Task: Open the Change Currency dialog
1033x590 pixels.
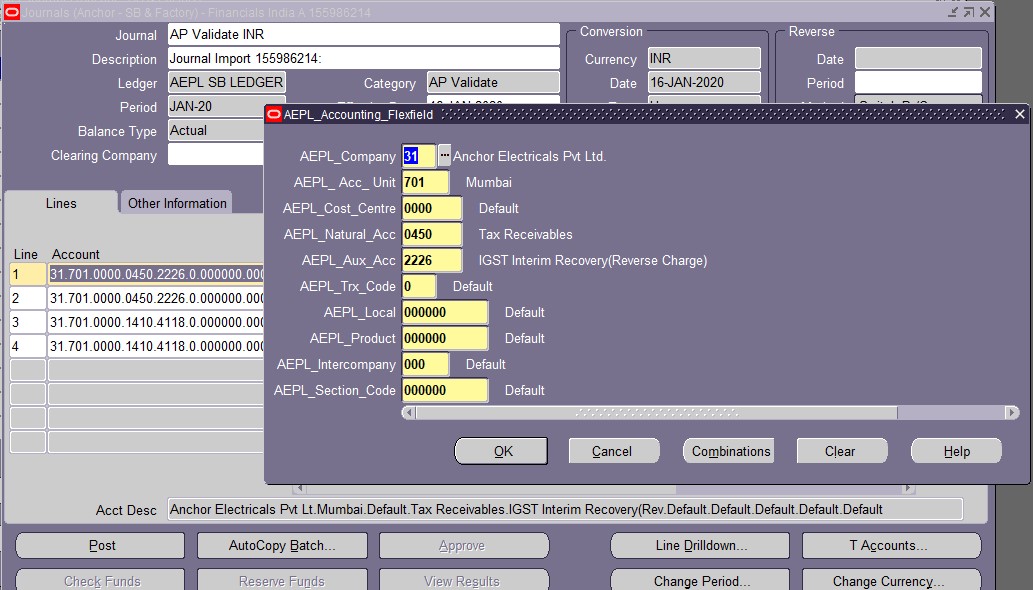Action: pyautogui.click(x=891, y=581)
